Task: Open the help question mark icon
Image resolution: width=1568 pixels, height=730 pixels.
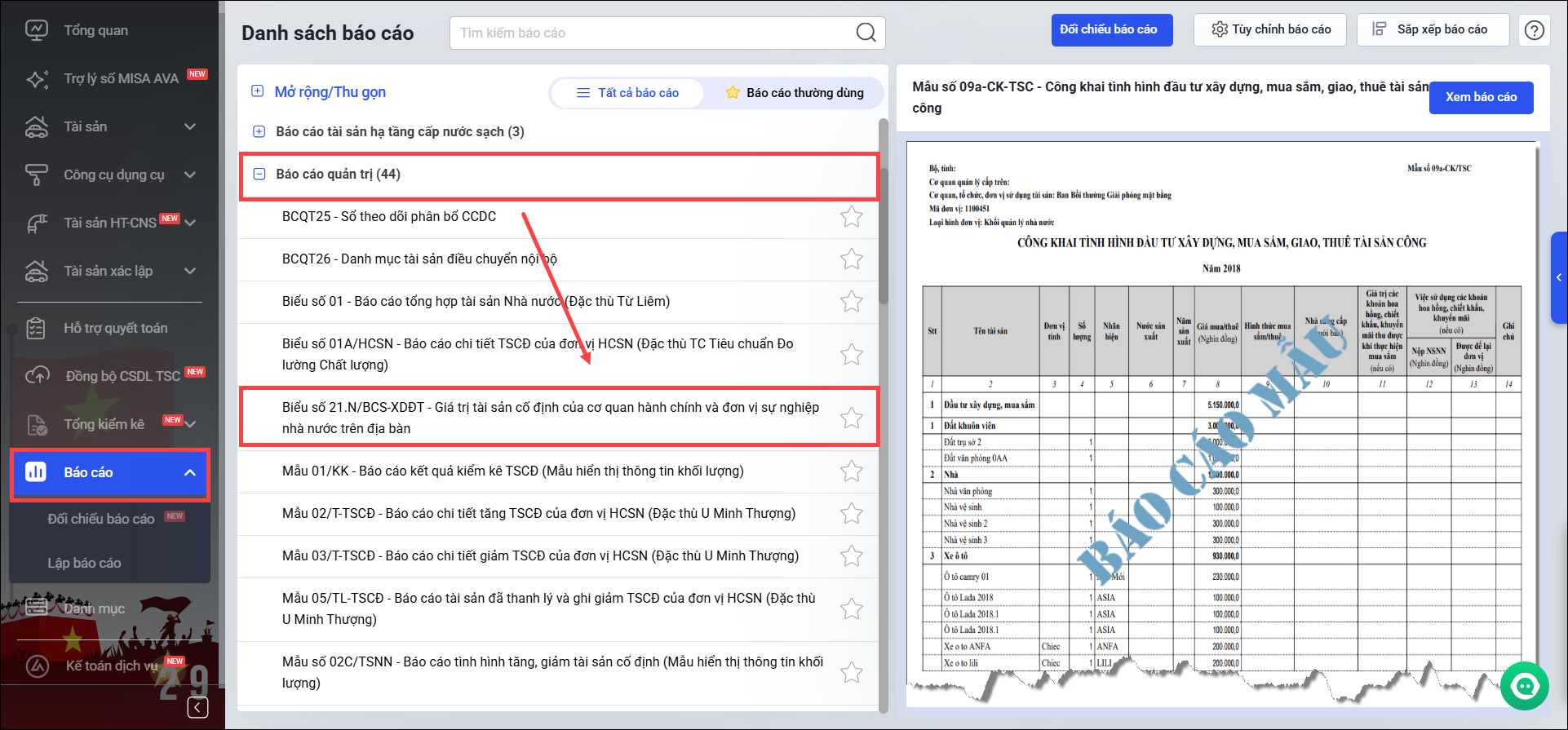Action: [x=1534, y=30]
